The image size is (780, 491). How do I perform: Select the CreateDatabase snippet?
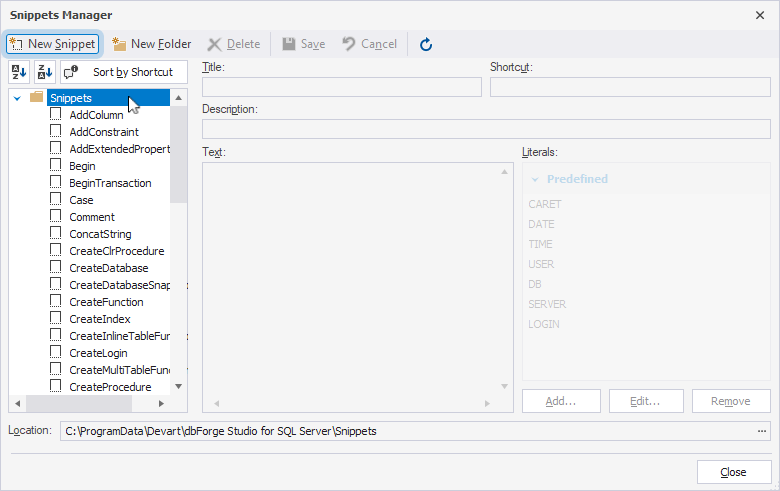[108, 268]
